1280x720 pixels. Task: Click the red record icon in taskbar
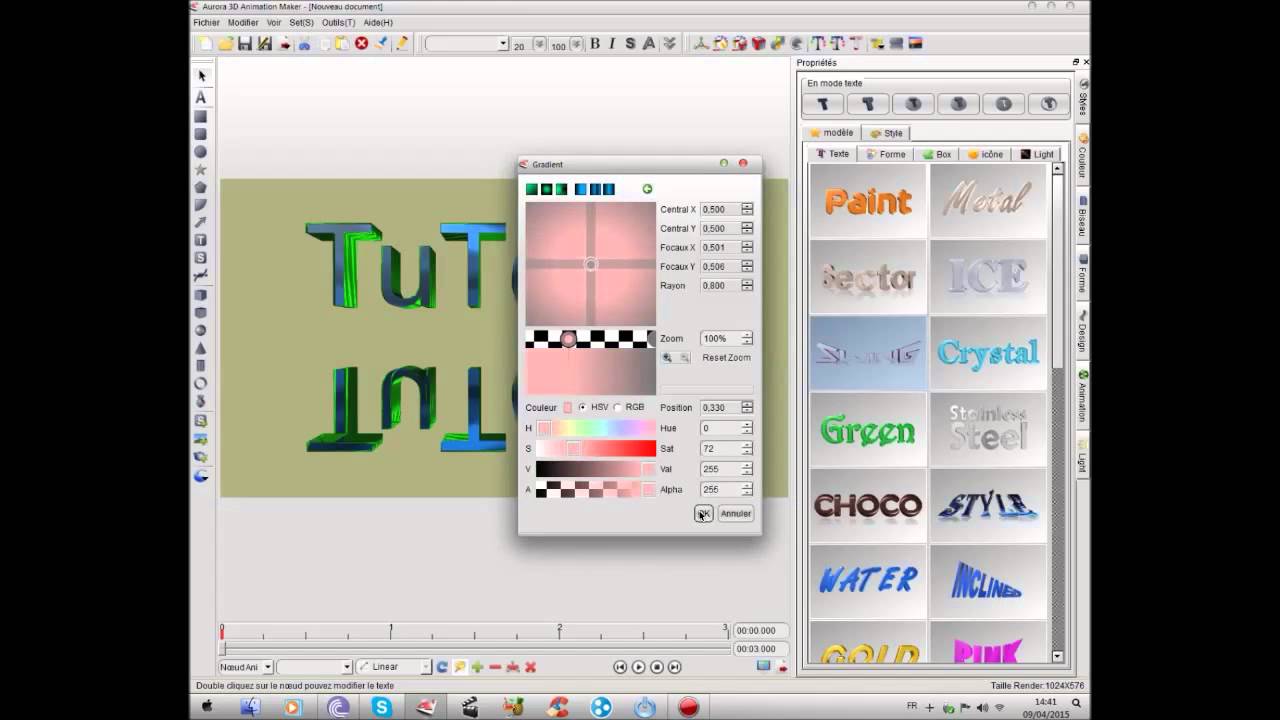point(688,707)
